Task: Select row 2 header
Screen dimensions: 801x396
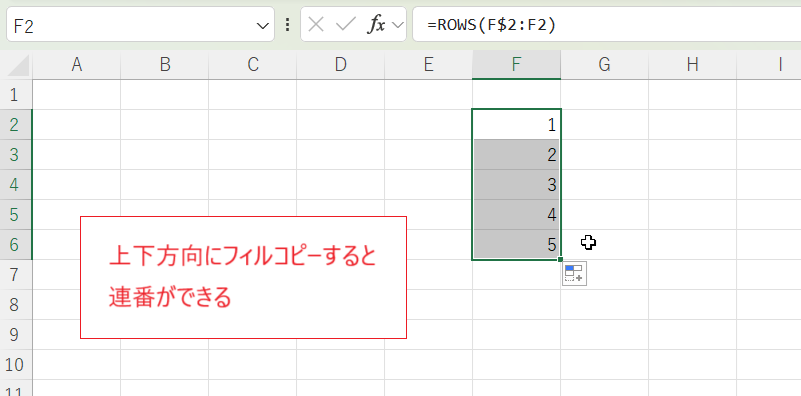Action: point(16,124)
